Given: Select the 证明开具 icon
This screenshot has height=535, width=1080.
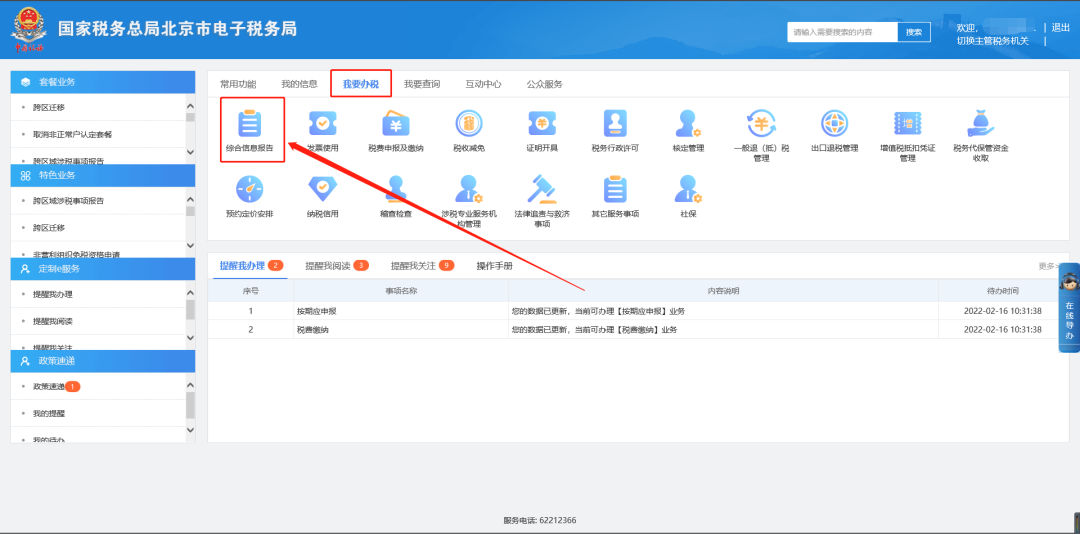Looking at the screenshot, I should tap(542, 124).
